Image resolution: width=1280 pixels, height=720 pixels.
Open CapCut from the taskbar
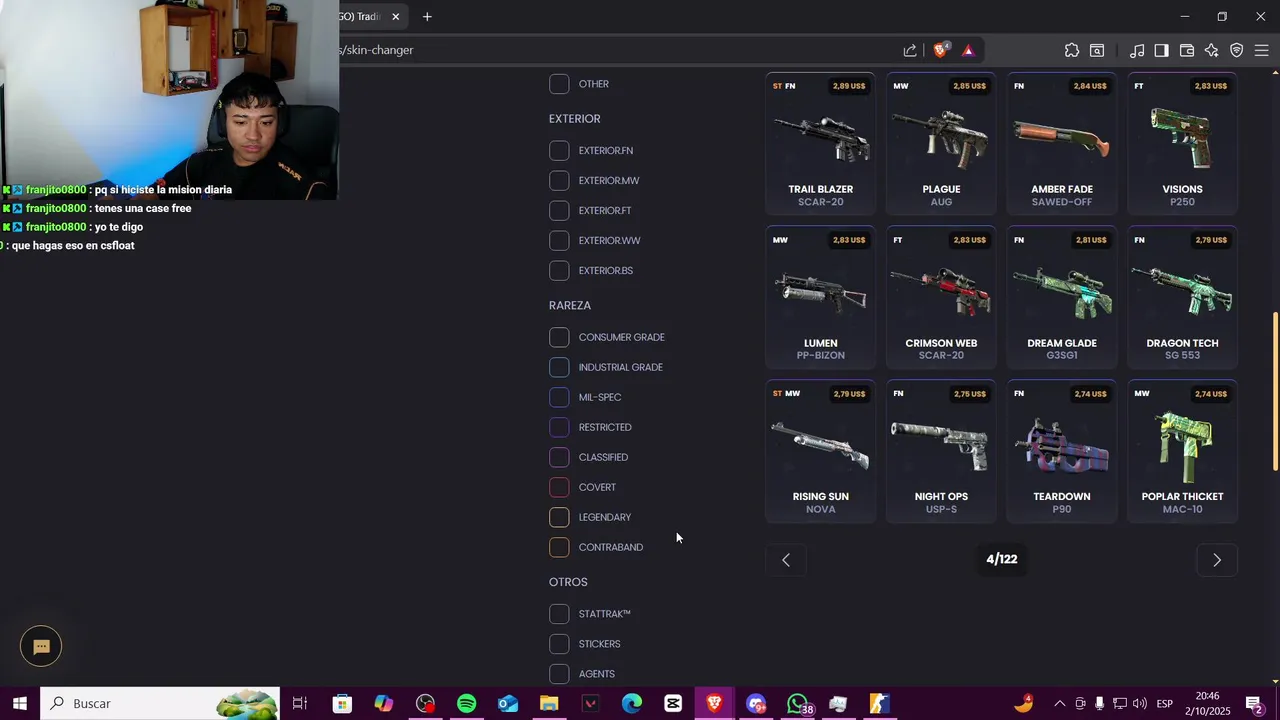pyautogui.click(x=673, y=704)
